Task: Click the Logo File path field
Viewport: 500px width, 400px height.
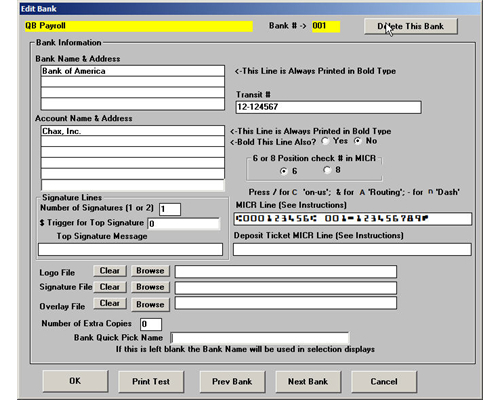Action: 286,272
